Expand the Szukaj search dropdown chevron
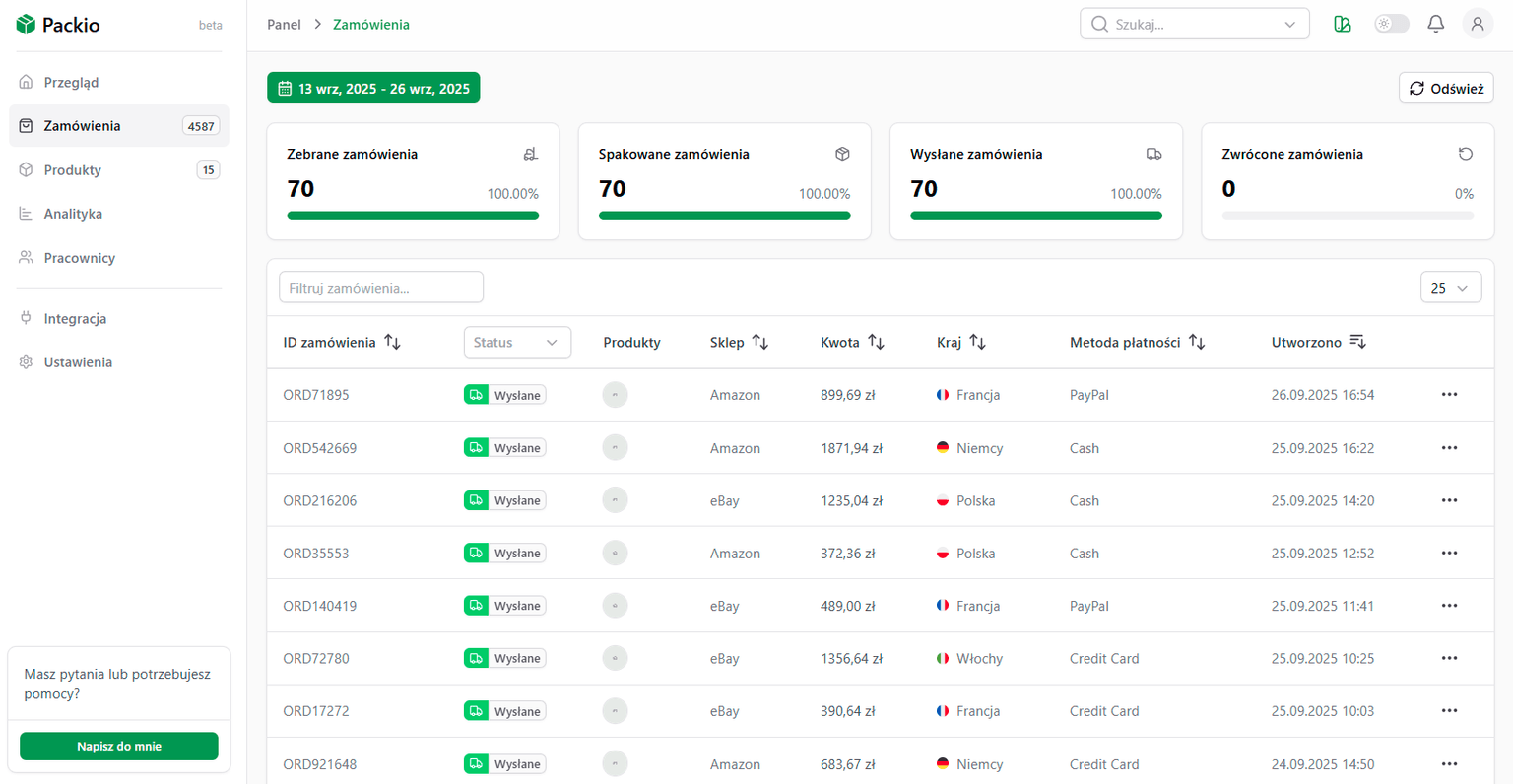1513x784 pixels. pos(1289,25)
